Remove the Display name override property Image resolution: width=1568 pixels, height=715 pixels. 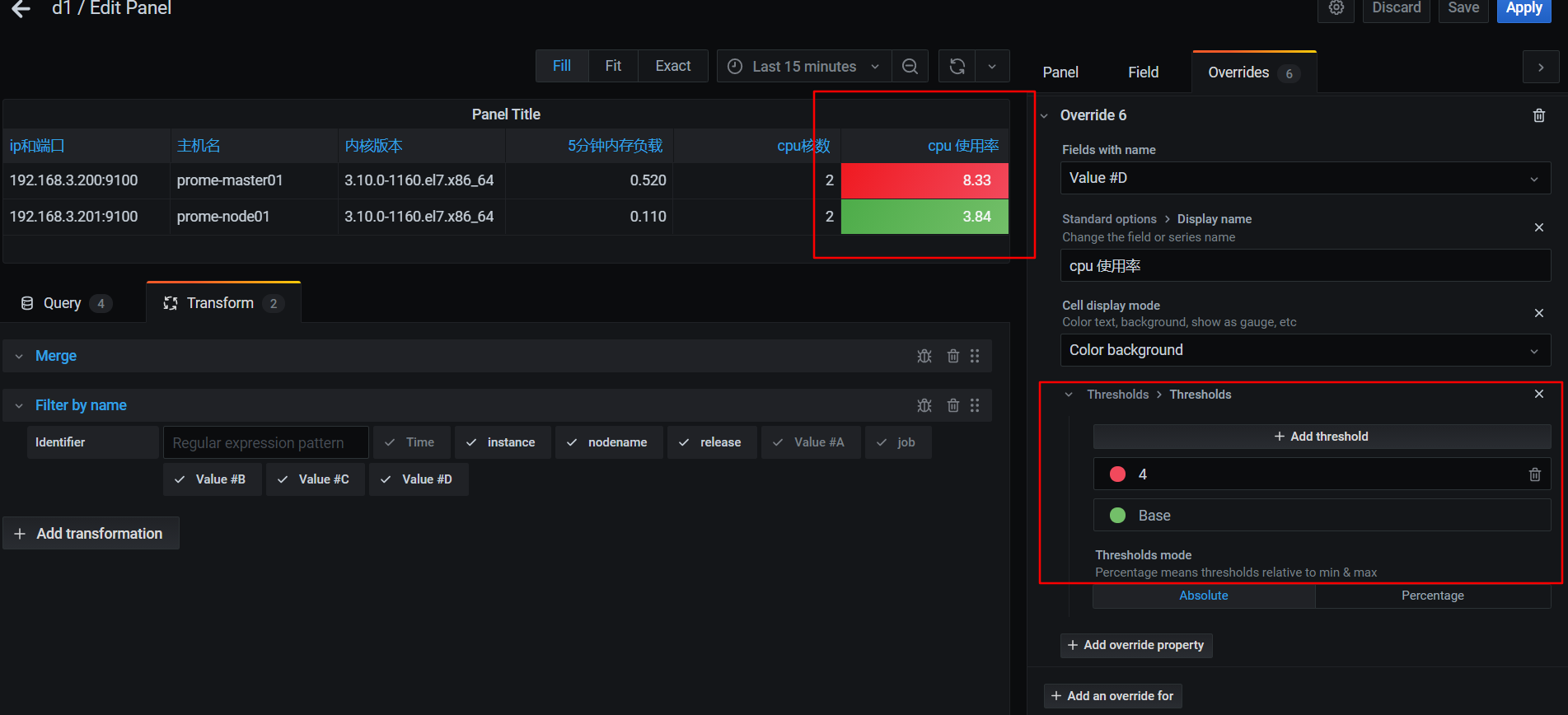click(1538, 227)
